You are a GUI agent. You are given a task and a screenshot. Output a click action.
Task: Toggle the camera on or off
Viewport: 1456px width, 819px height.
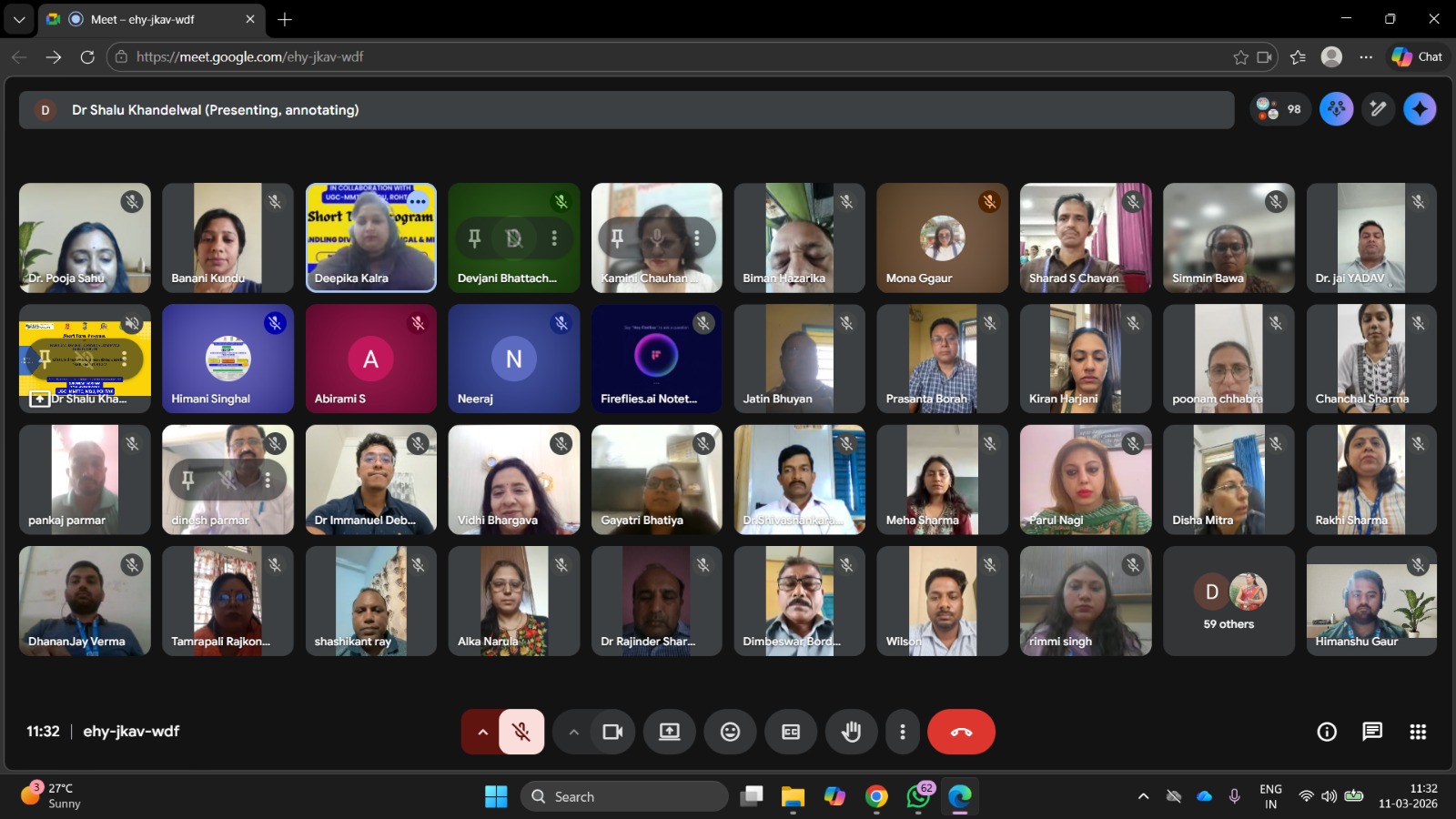tap(612, 732)
